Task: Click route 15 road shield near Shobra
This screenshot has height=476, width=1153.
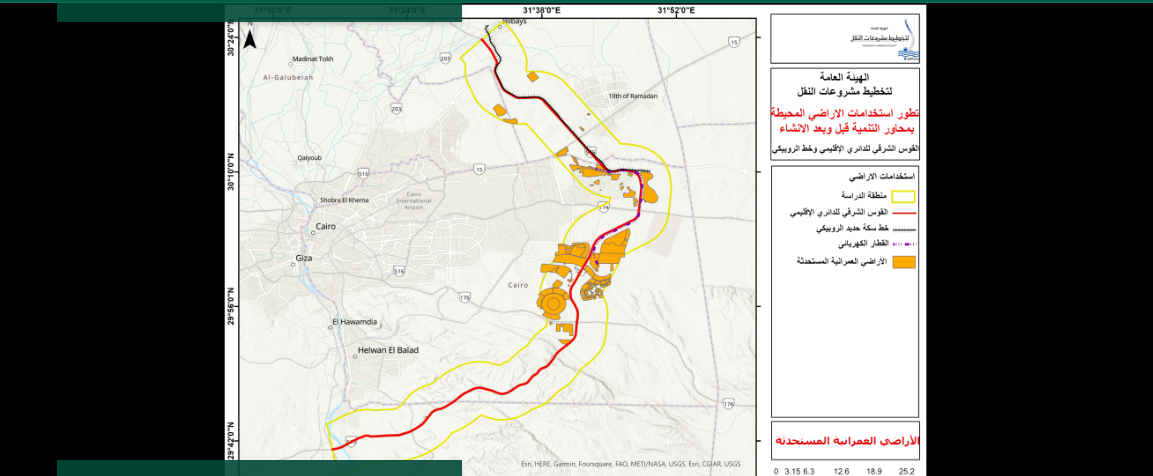Action: tap(479, 171)
